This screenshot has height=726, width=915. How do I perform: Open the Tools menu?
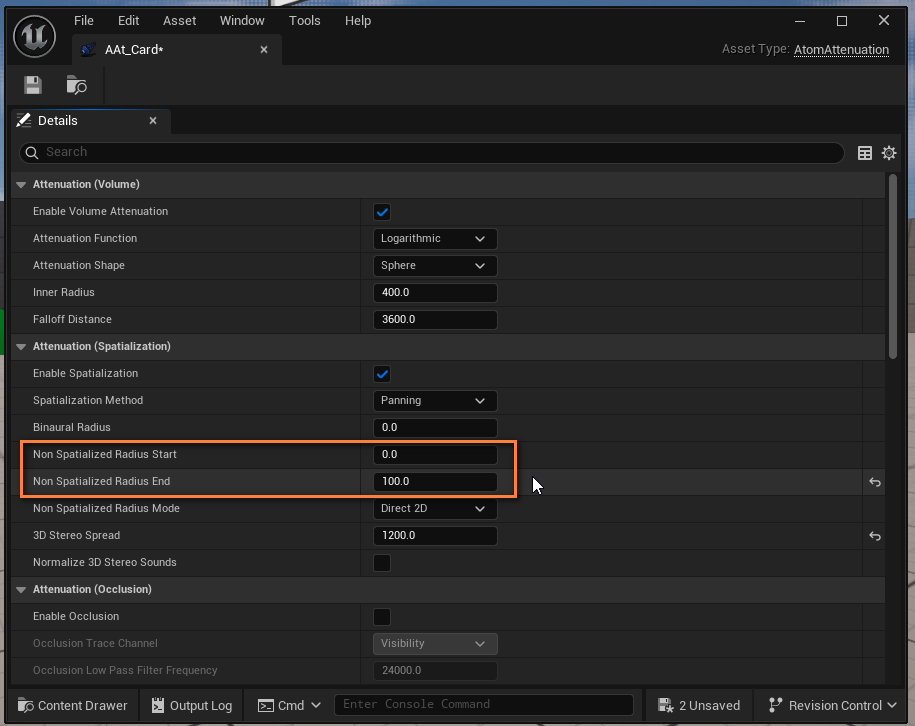point(305,20)
